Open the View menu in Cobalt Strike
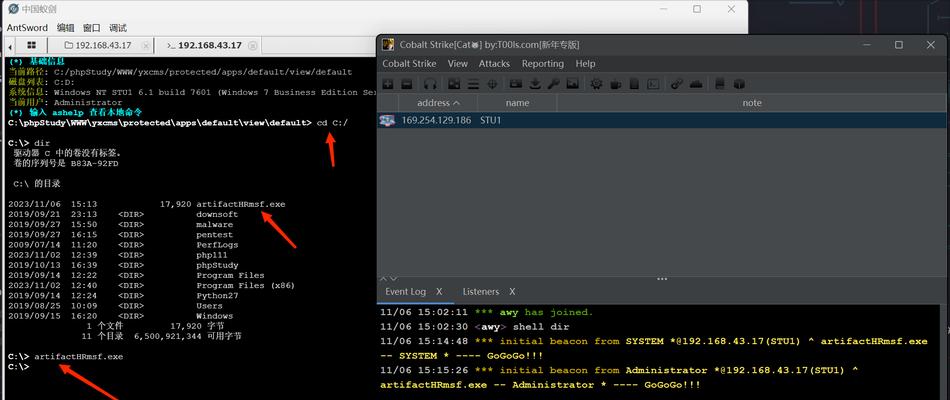950x400 pixels. (457, 64)
